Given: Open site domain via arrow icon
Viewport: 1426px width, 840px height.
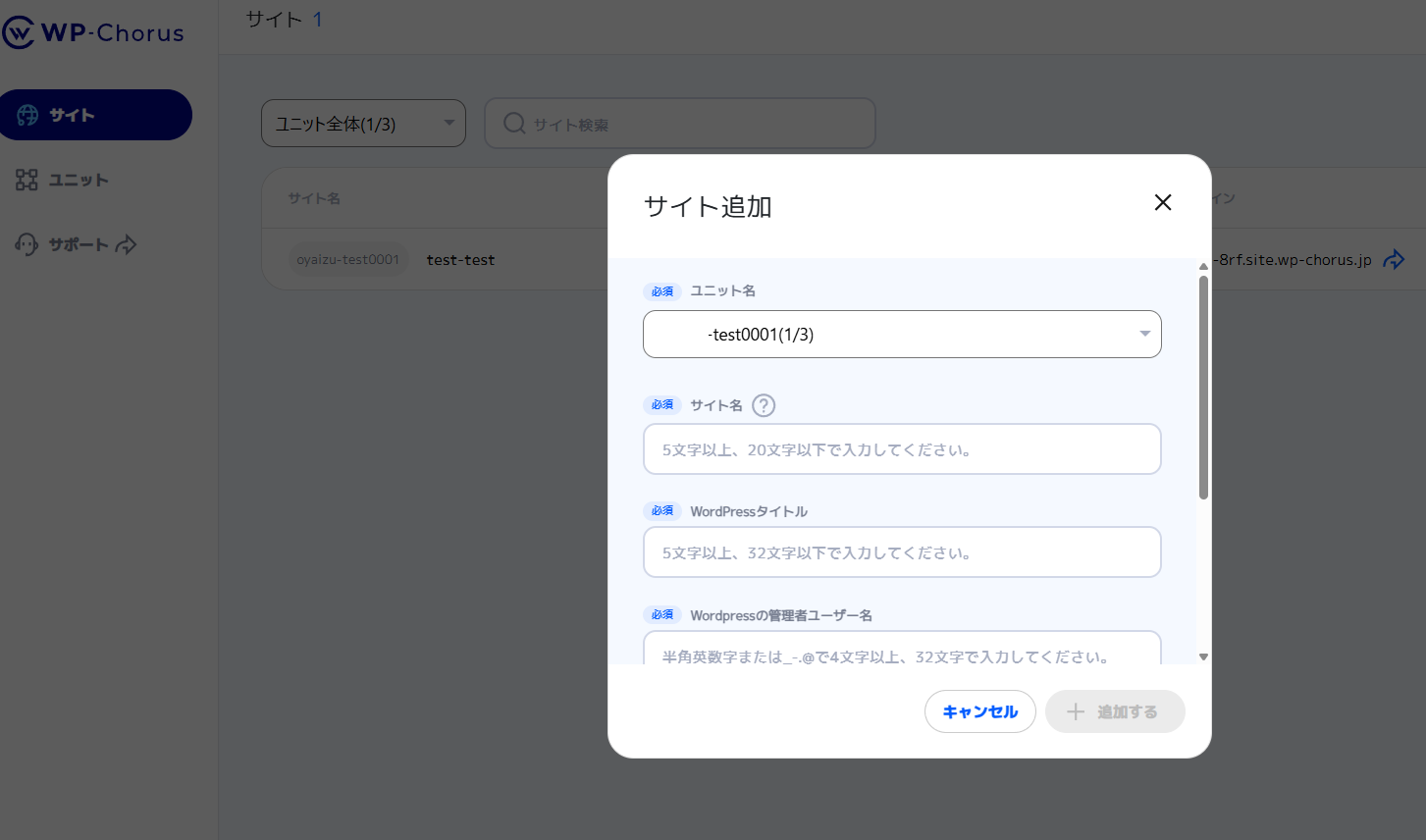Looking at the screenshot, I should pos(1394,260).
